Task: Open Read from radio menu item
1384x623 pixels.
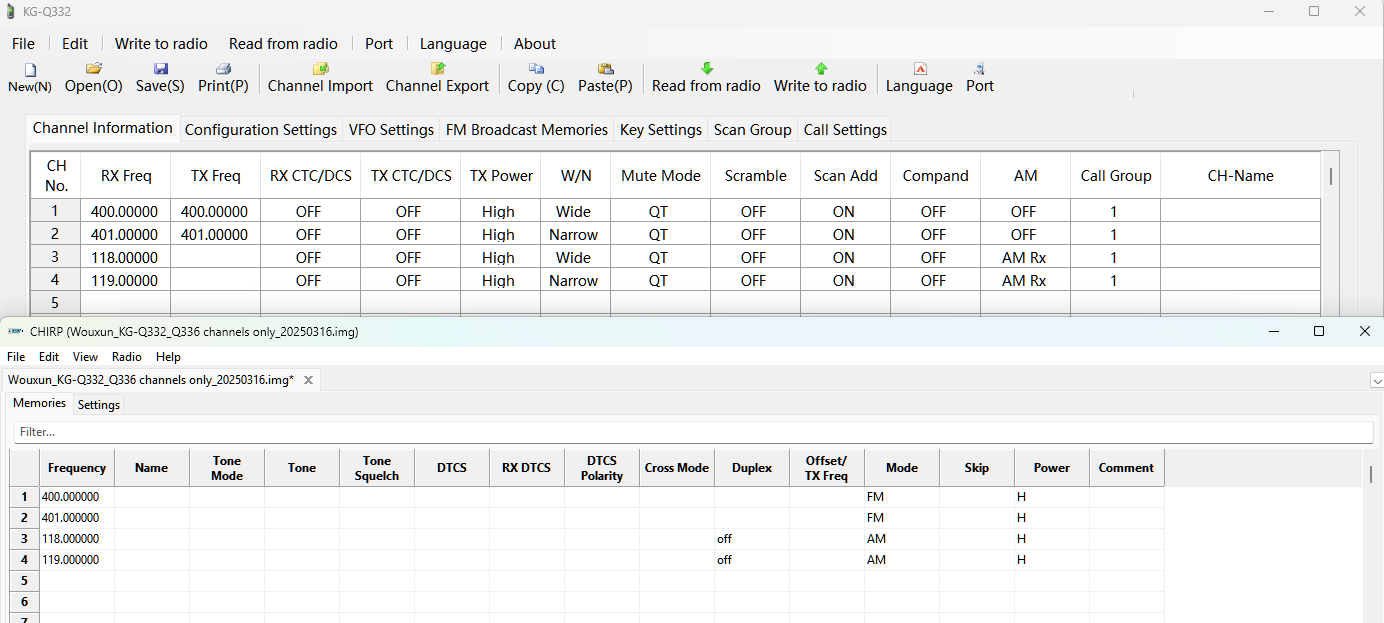Action: 283,44
